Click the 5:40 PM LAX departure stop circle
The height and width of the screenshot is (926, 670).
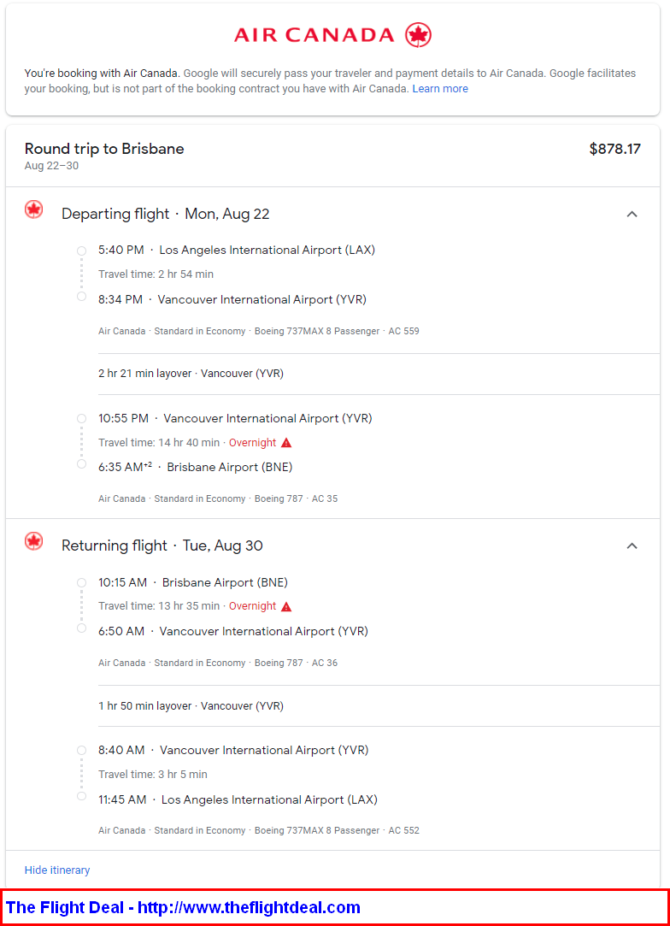(81, 250)
